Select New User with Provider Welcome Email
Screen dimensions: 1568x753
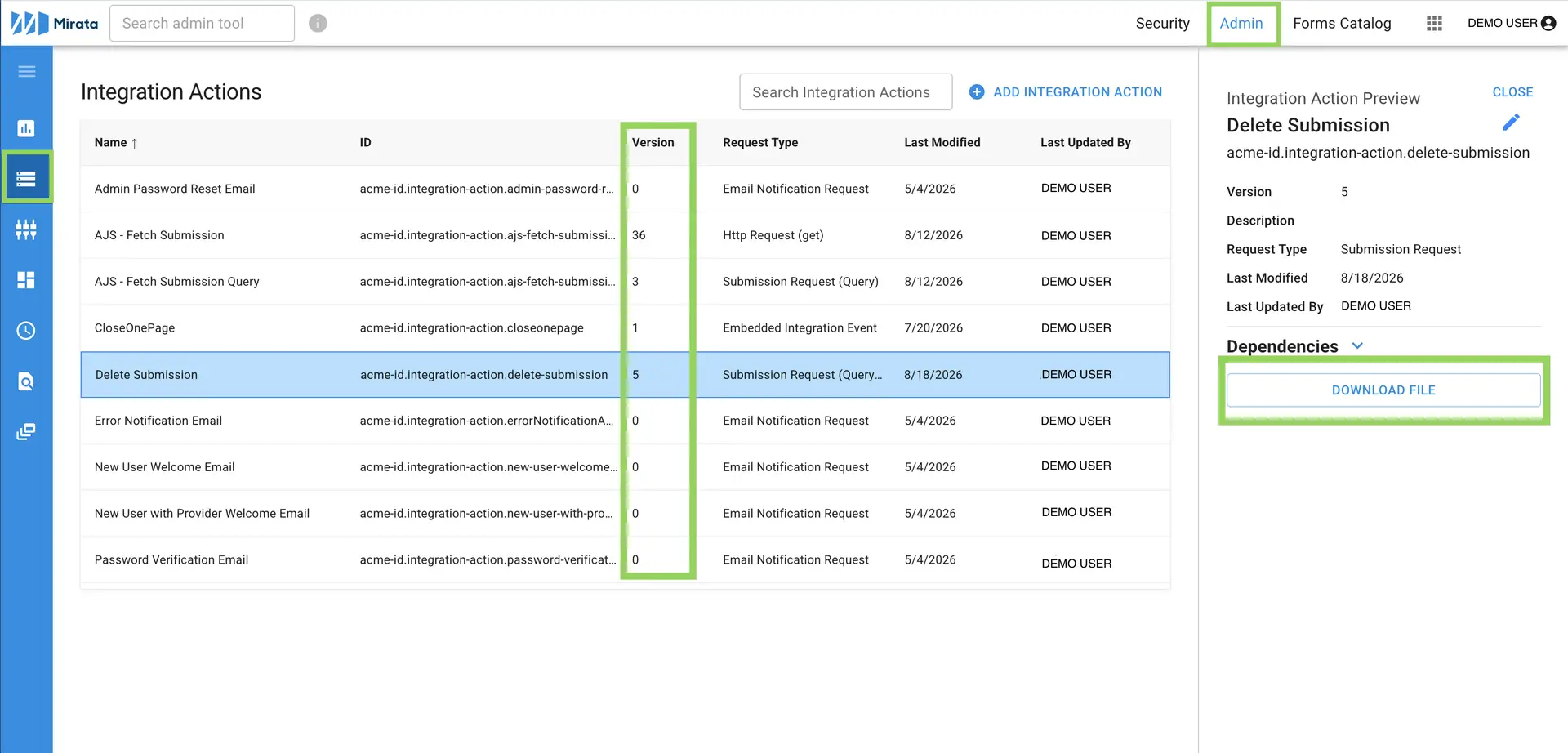click(625, 513)
